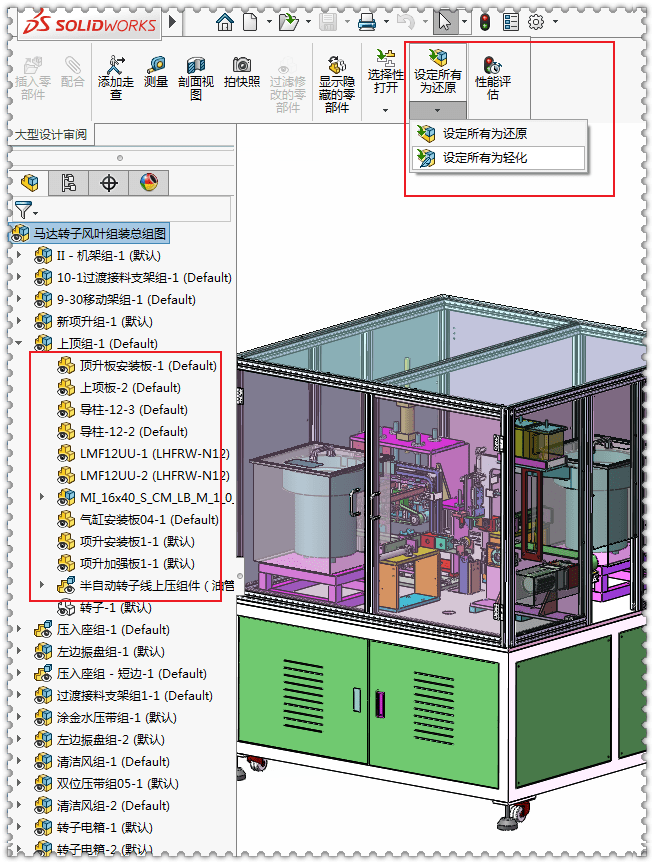Open the Options gear icon

tap(536, 21)
